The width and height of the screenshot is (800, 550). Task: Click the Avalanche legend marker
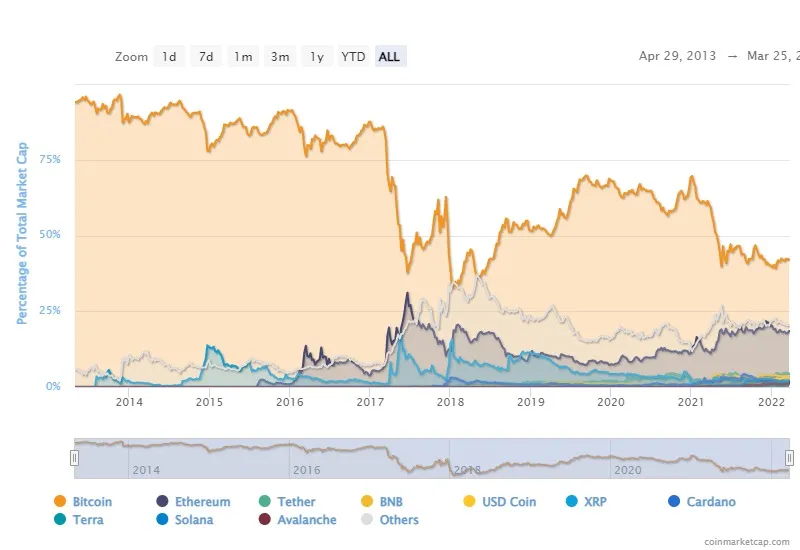point(265,520)
